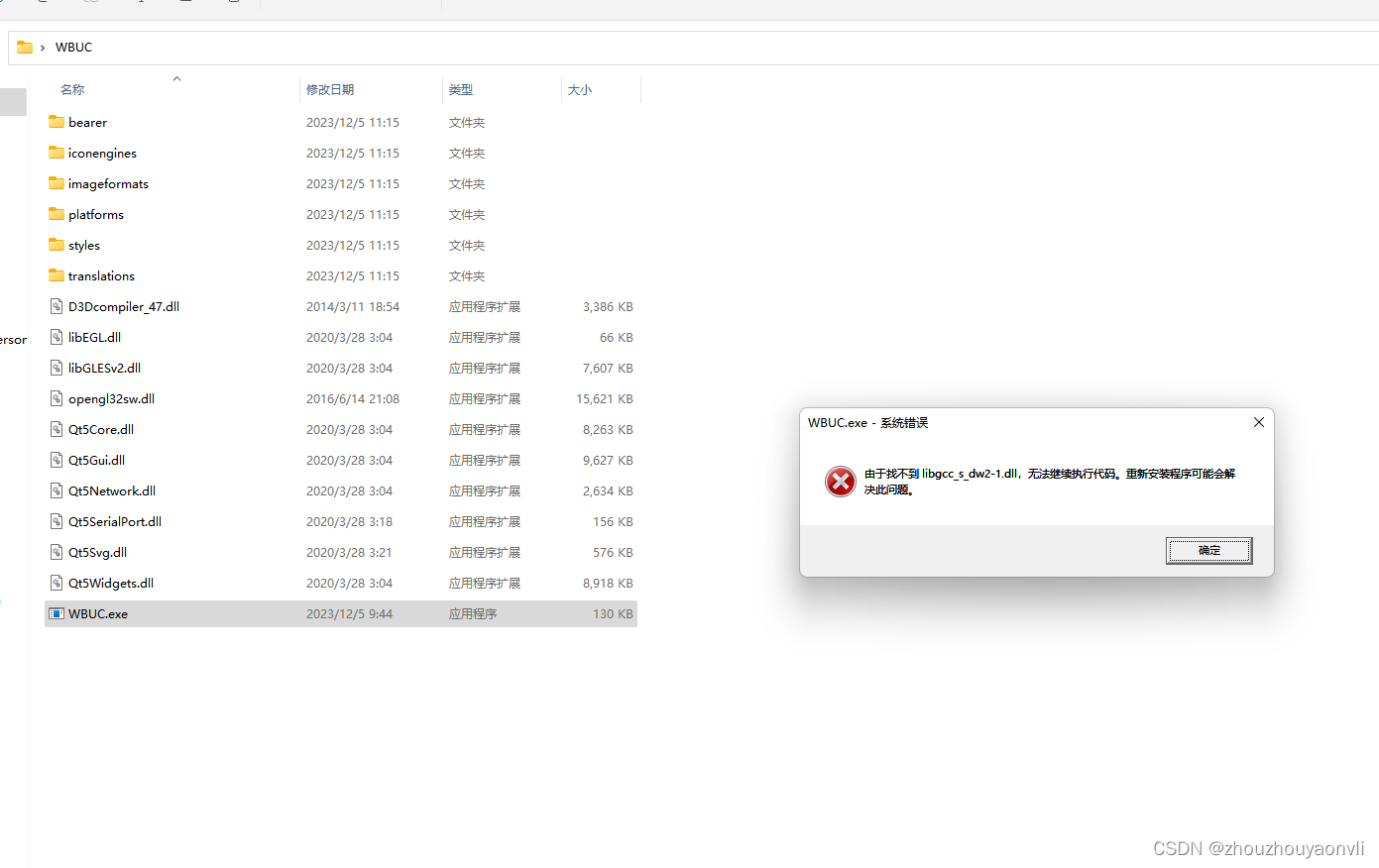Screen dimensions: 1379x868
Task: Select the WBUC.exe application icon
Action: point(57,613)
